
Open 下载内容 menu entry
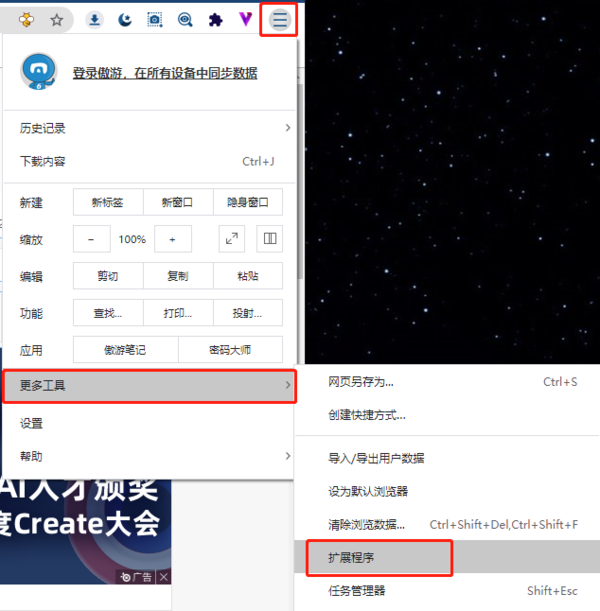(150, 161)
